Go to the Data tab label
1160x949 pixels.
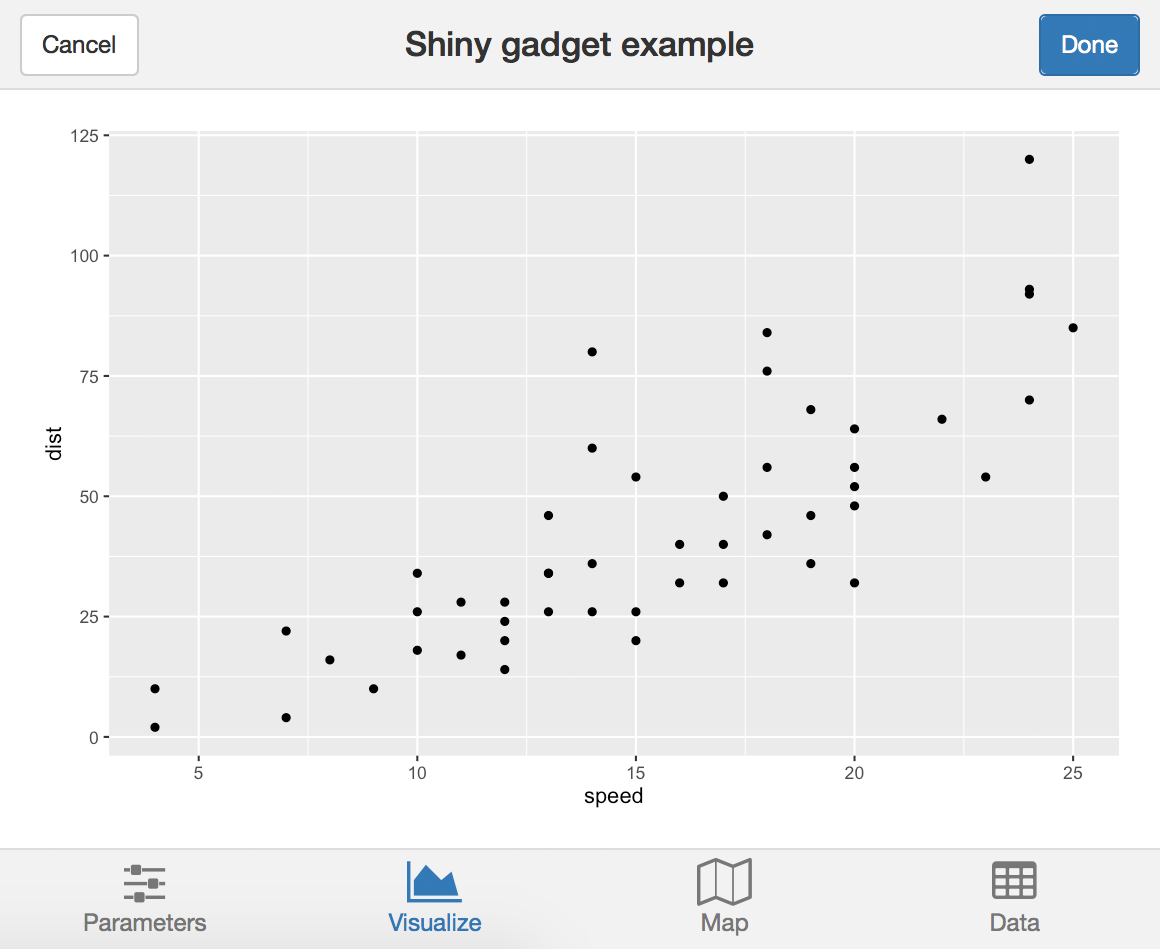click(1014, 923)
